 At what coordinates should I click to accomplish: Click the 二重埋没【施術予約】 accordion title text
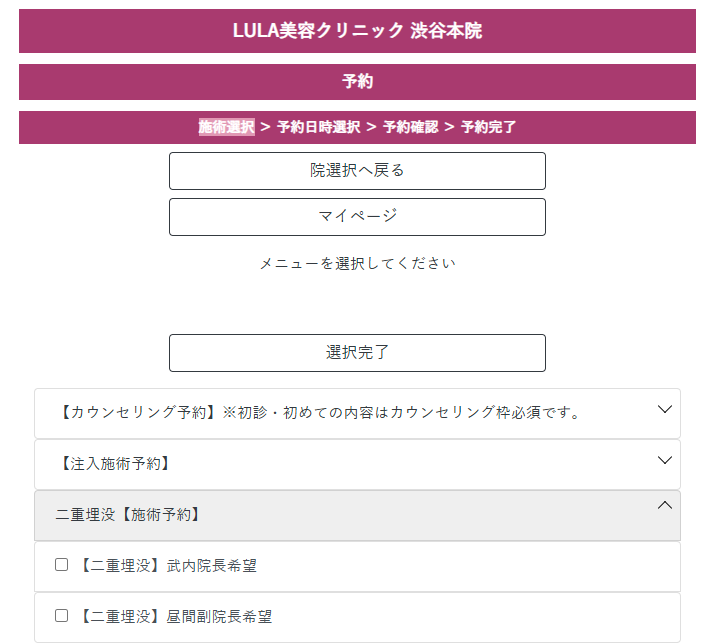(x=128, y=515)
